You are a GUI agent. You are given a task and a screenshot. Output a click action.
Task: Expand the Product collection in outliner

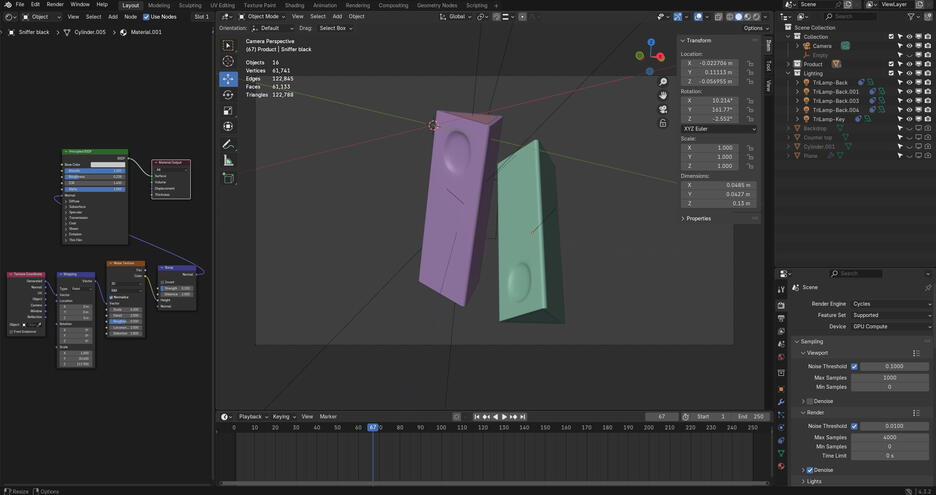[790, 64]
